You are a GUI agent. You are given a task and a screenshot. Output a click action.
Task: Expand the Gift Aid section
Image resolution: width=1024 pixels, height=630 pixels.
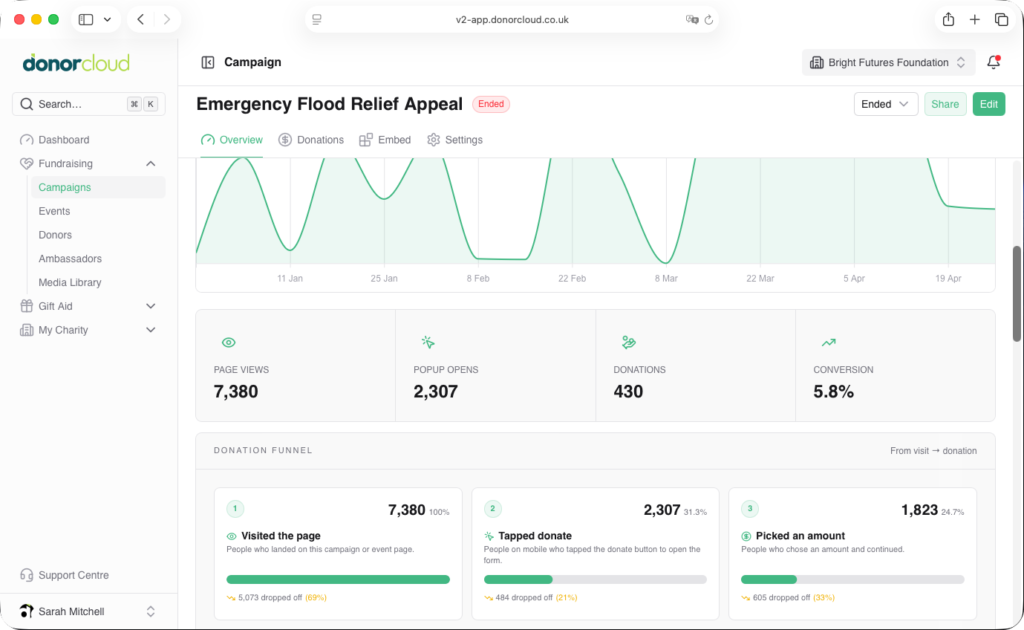tap(150, 306)
